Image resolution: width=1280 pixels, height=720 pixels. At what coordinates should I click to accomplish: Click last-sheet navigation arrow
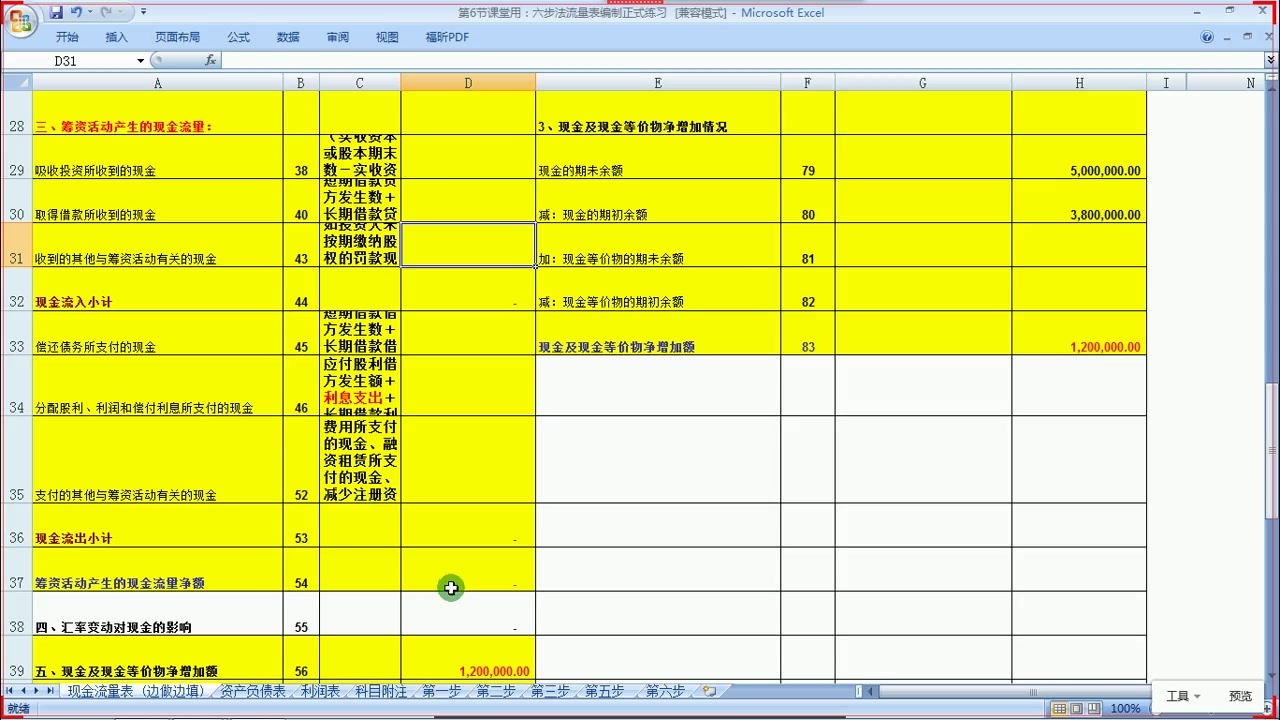[x=50, y=691]
